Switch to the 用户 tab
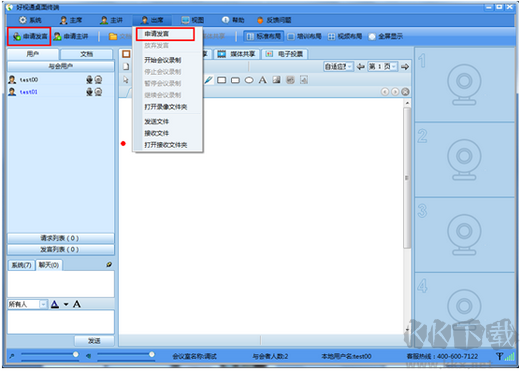The image size is (520, 371). 33,54
